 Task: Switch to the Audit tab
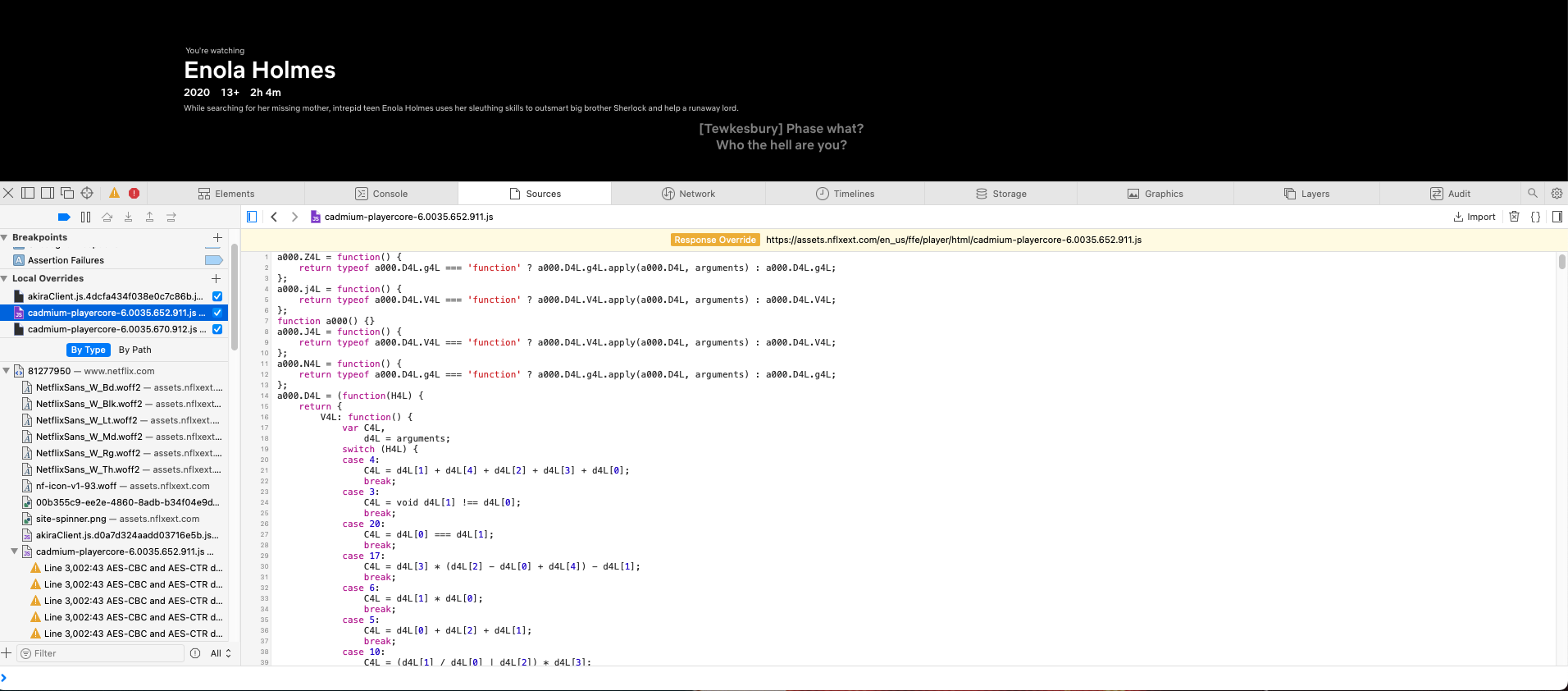(1451, 194)
